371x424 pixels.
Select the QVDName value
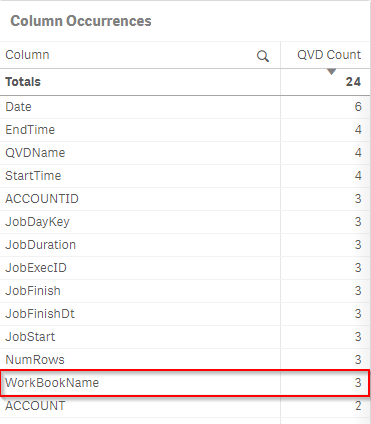click(35, 153)
